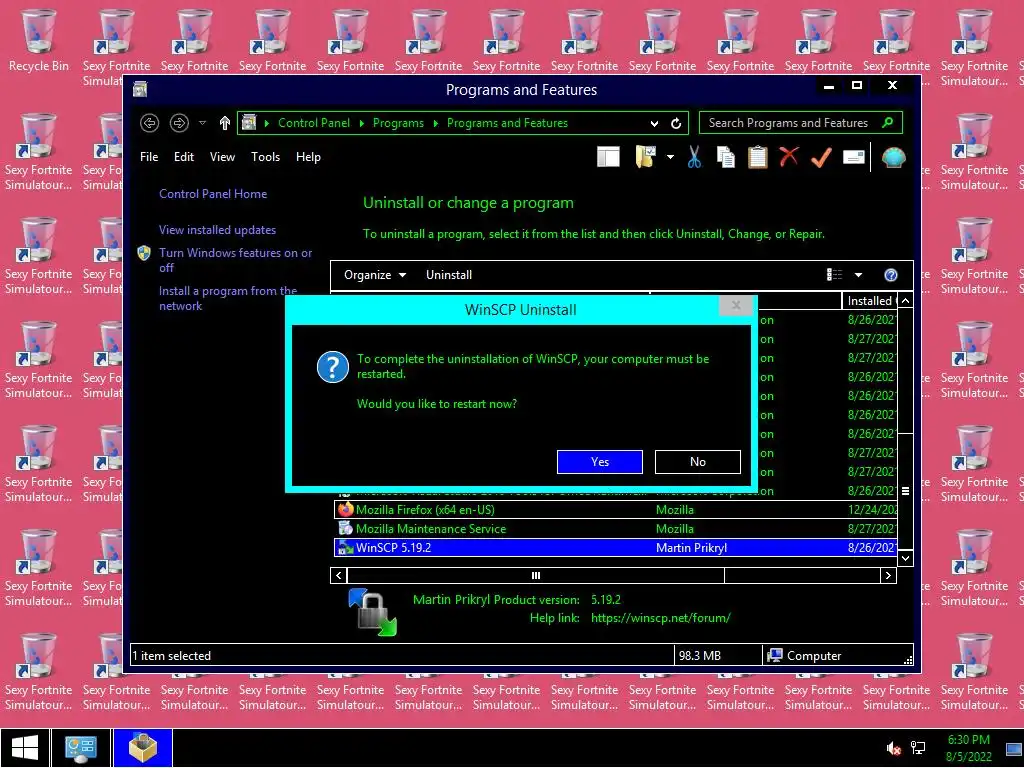Screen dimensions: 1024x768
Task: Click the window icon in title bar
Action: pos(140,89)
